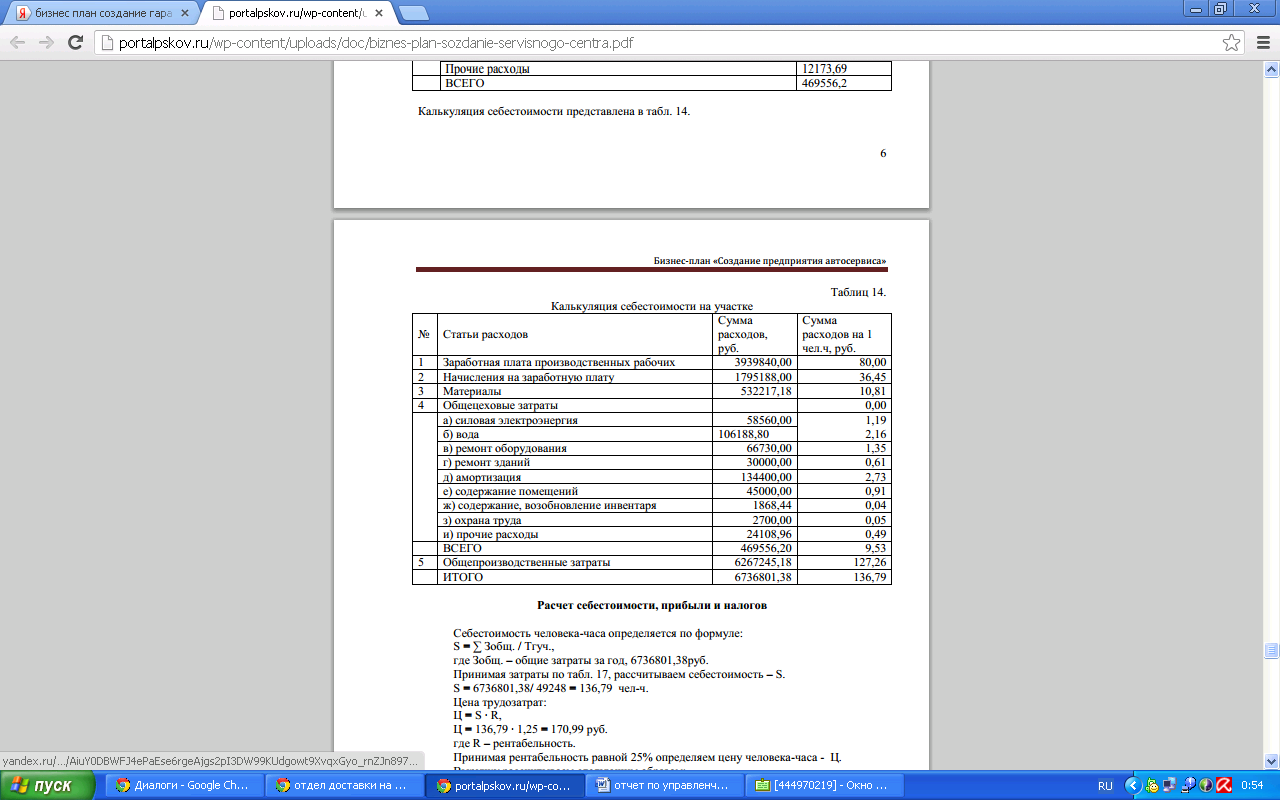Click the caption 'Калькуляция себестоимости на участке'
The image size is (1280, 800).
point(652,306)
